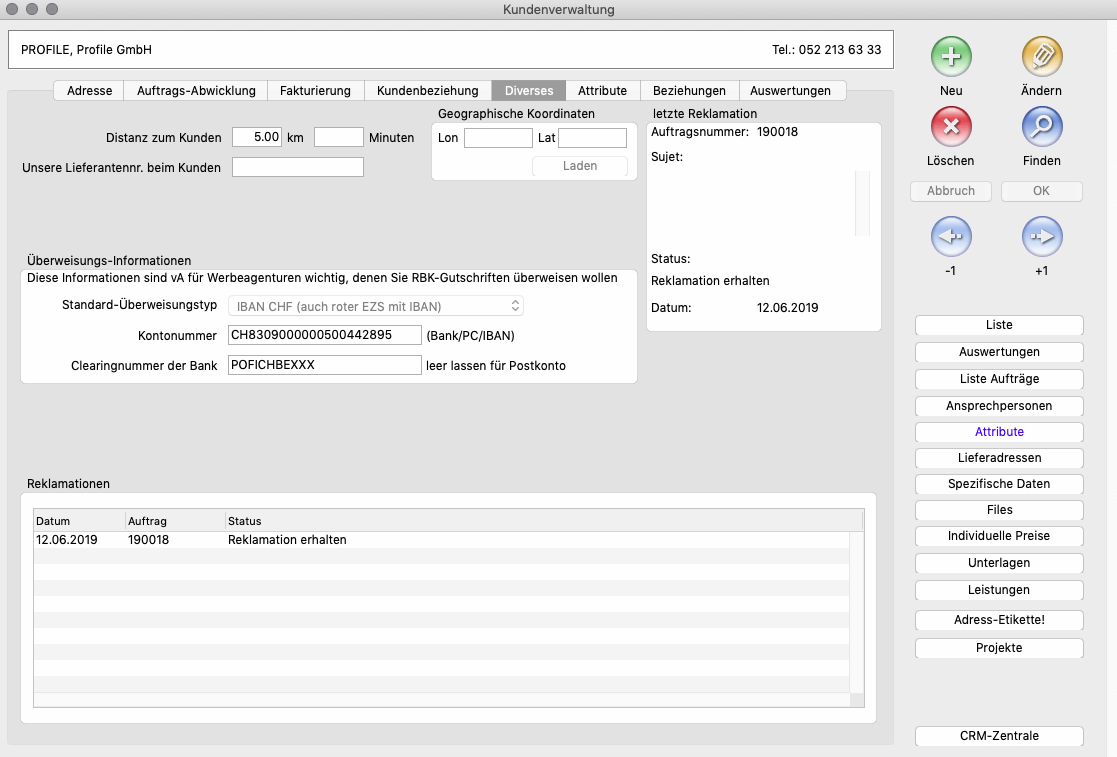
Task: Select the Kundenbeziehung tab
Action: pos(428,91)
